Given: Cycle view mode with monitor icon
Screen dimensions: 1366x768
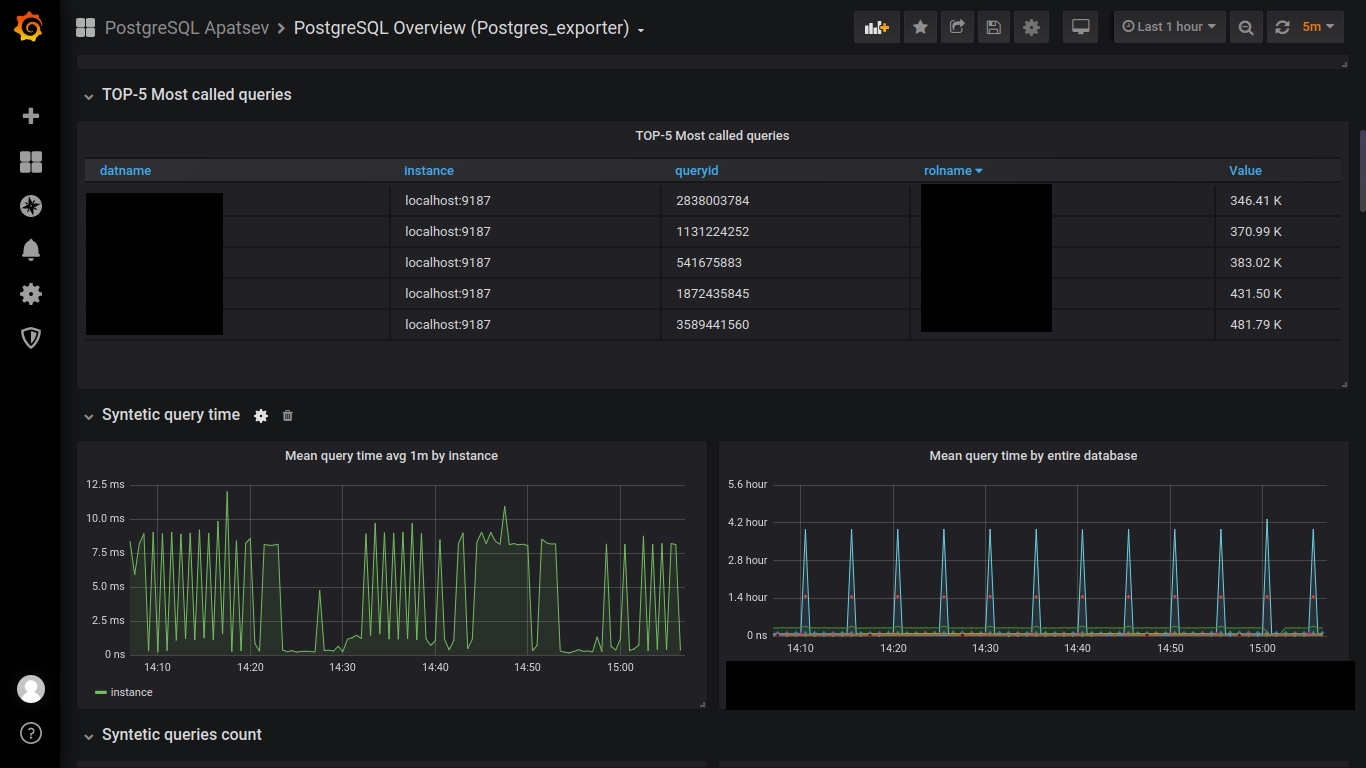Looking at the screenshot, I should pyautogui.click(x=1080, y=27).
